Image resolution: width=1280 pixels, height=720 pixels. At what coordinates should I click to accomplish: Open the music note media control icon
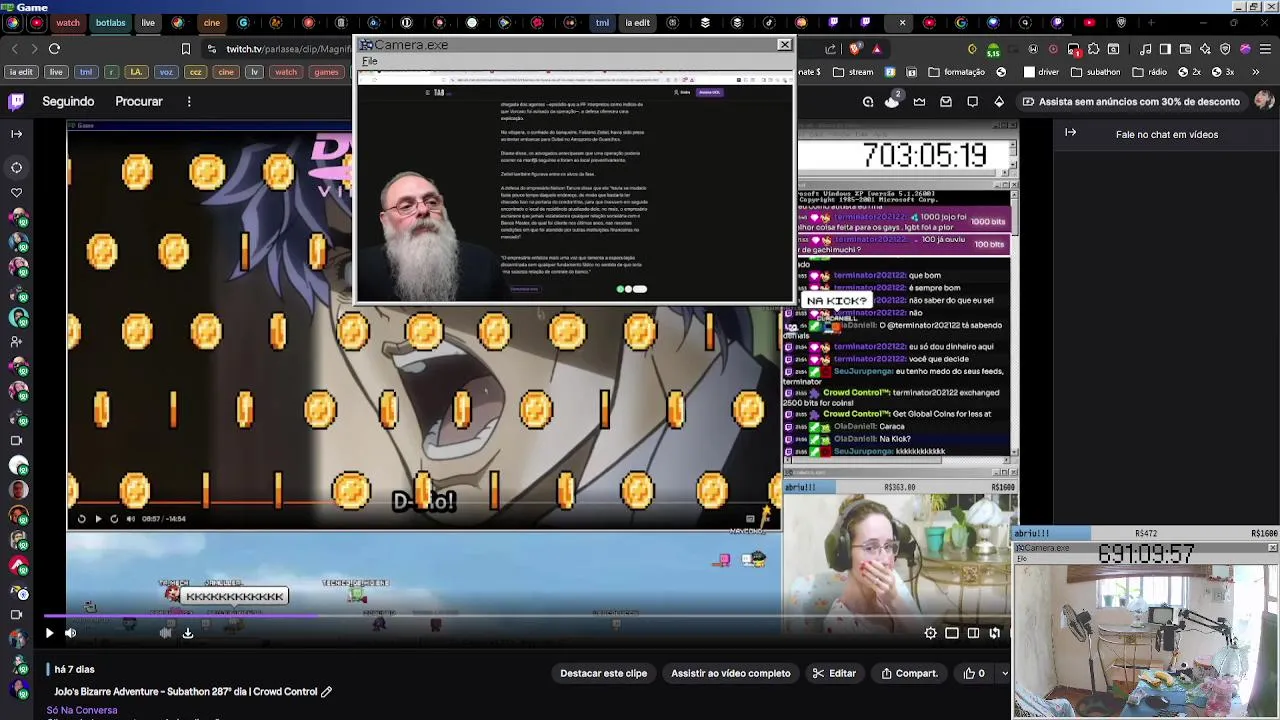(x=1147, y=48)
